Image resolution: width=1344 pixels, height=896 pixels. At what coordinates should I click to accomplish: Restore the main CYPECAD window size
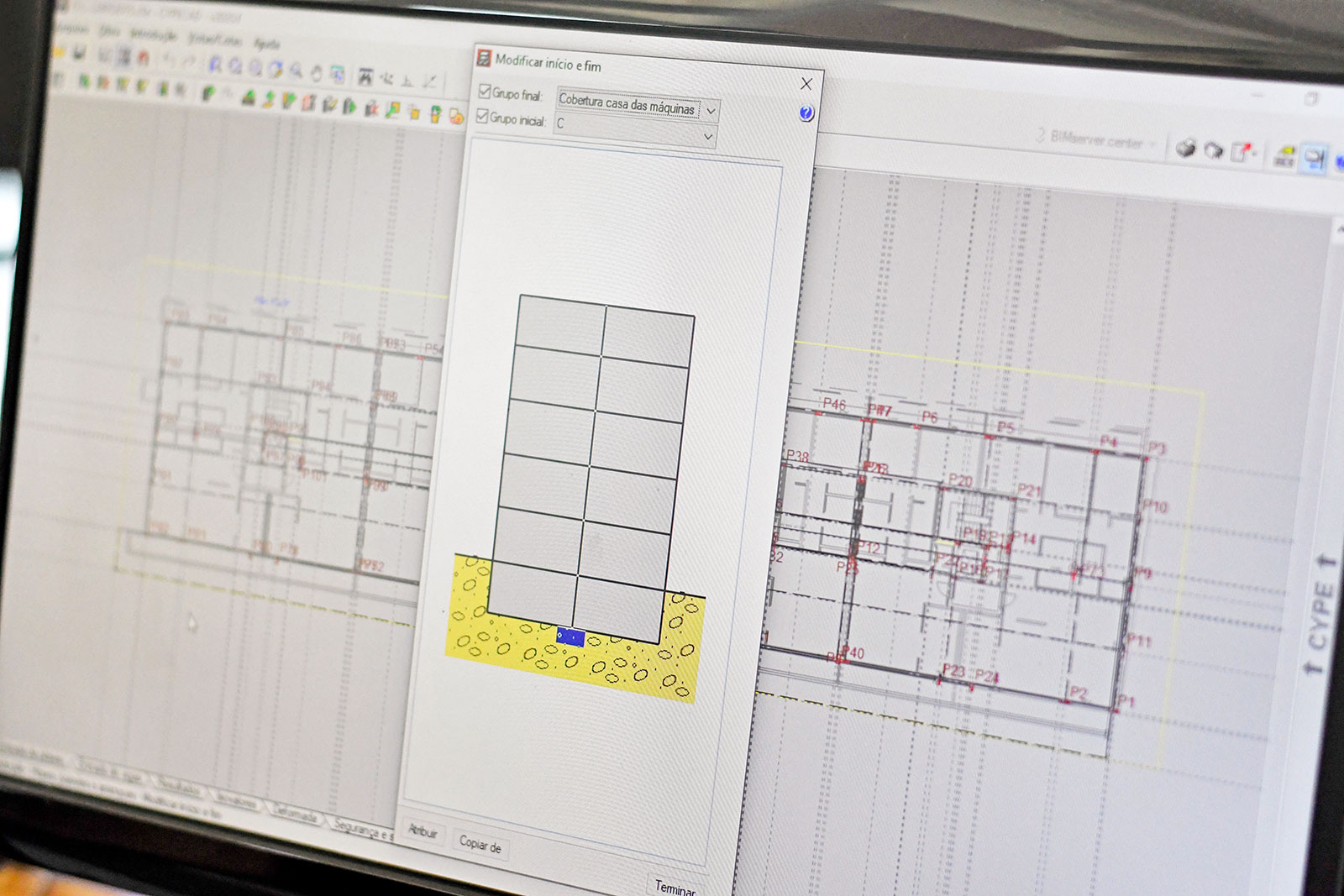click(x=1310, y=99)
